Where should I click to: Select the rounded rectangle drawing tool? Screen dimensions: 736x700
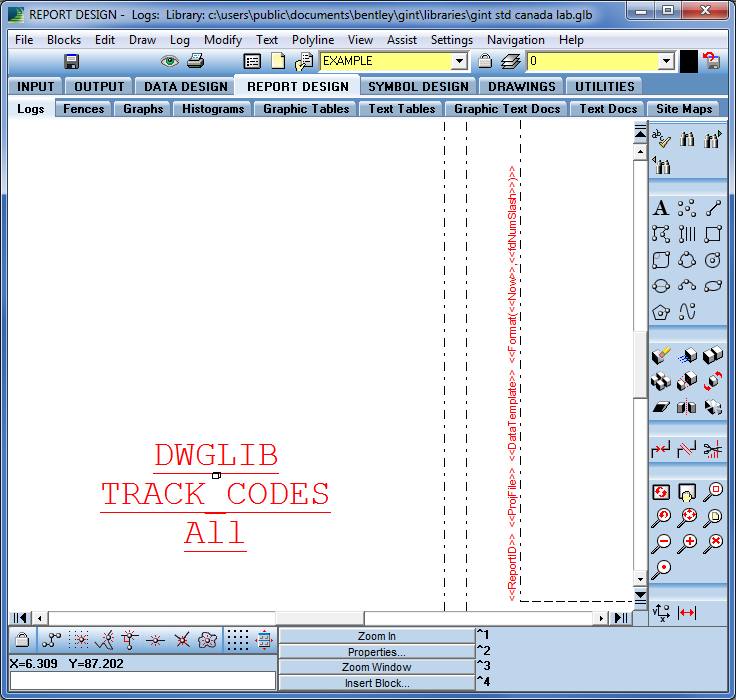(661, 260)
